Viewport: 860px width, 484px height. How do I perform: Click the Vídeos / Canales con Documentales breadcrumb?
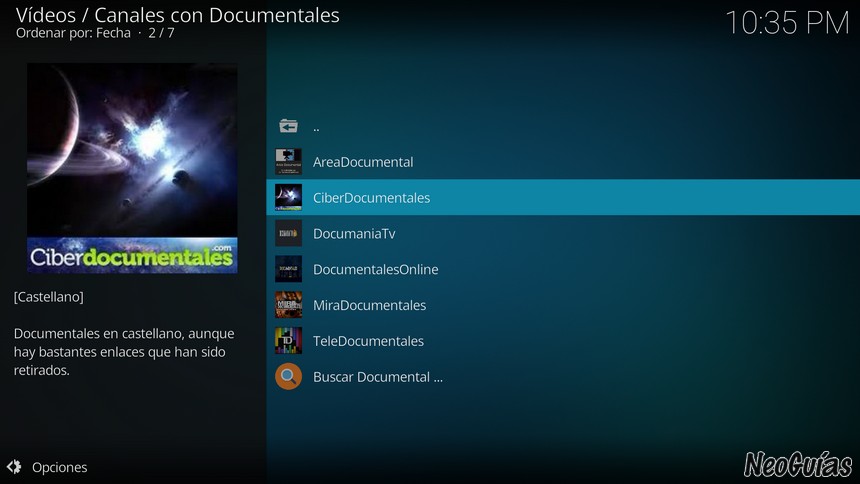178,15
